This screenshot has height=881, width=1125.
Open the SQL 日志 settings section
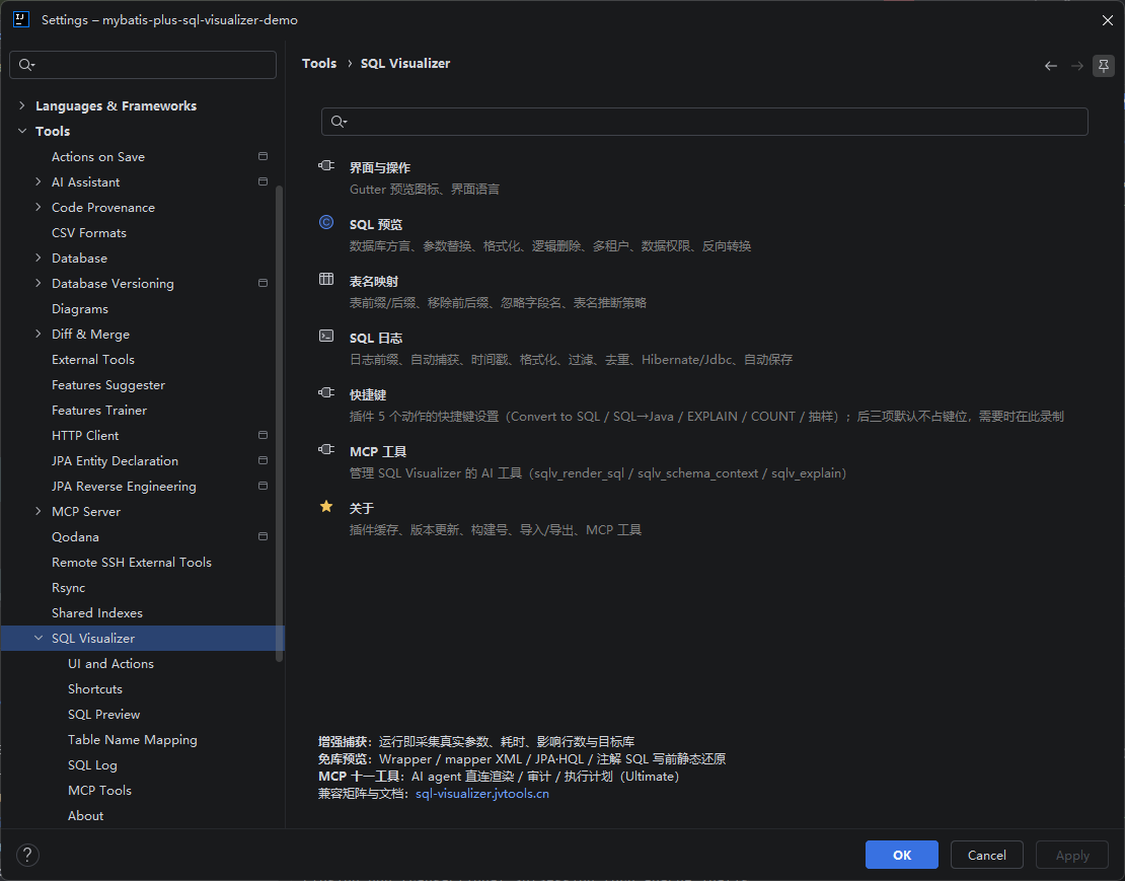[376, 338]
